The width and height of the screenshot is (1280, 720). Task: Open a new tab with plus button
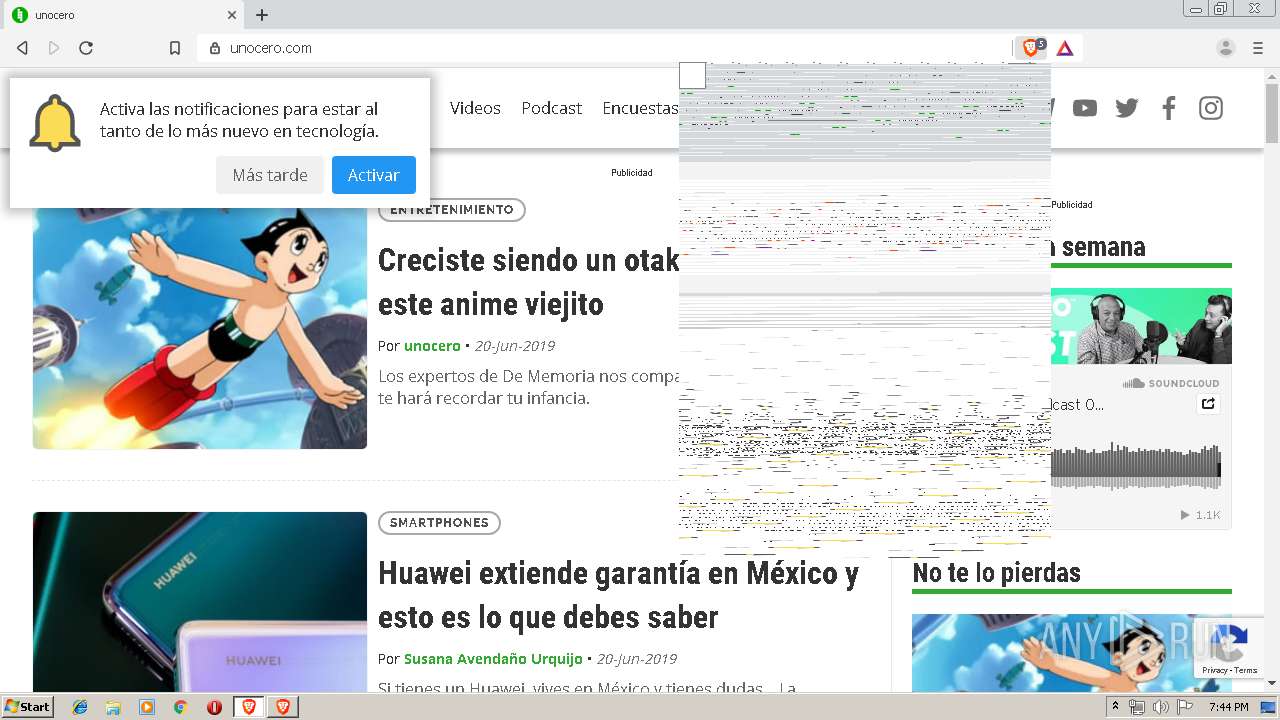pyautogui.click(x=262, y=15)
